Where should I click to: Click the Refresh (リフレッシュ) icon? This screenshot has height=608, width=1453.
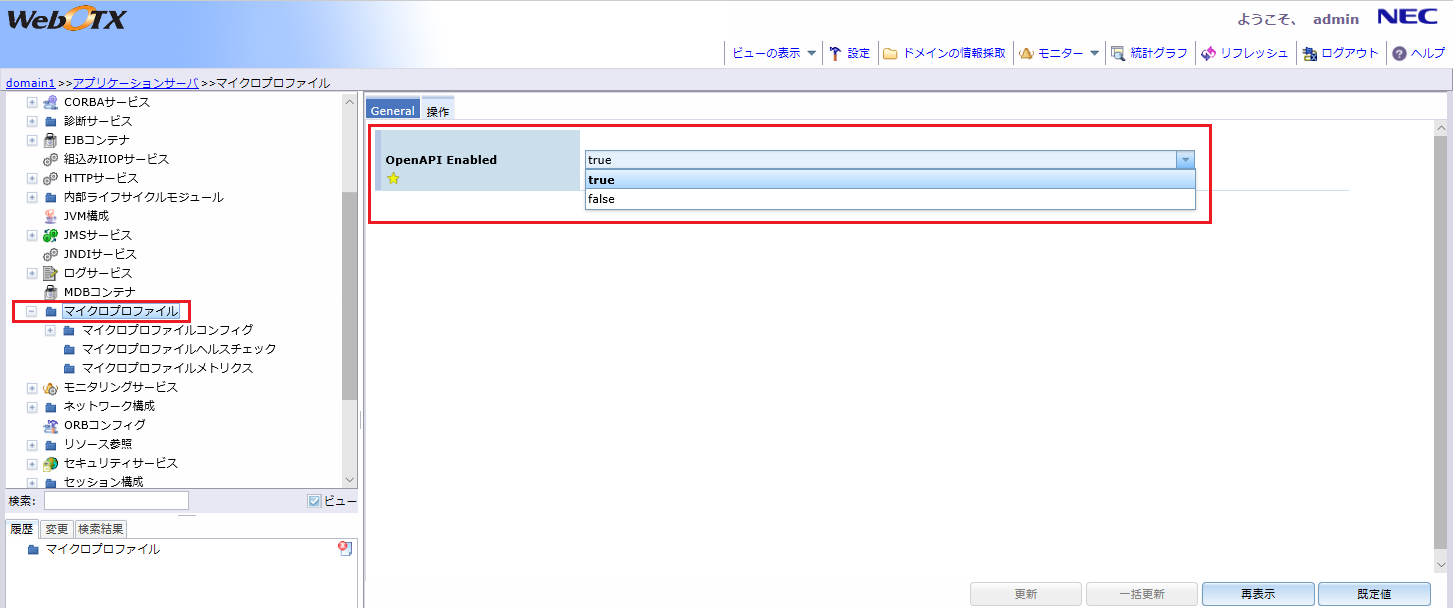1208,53
